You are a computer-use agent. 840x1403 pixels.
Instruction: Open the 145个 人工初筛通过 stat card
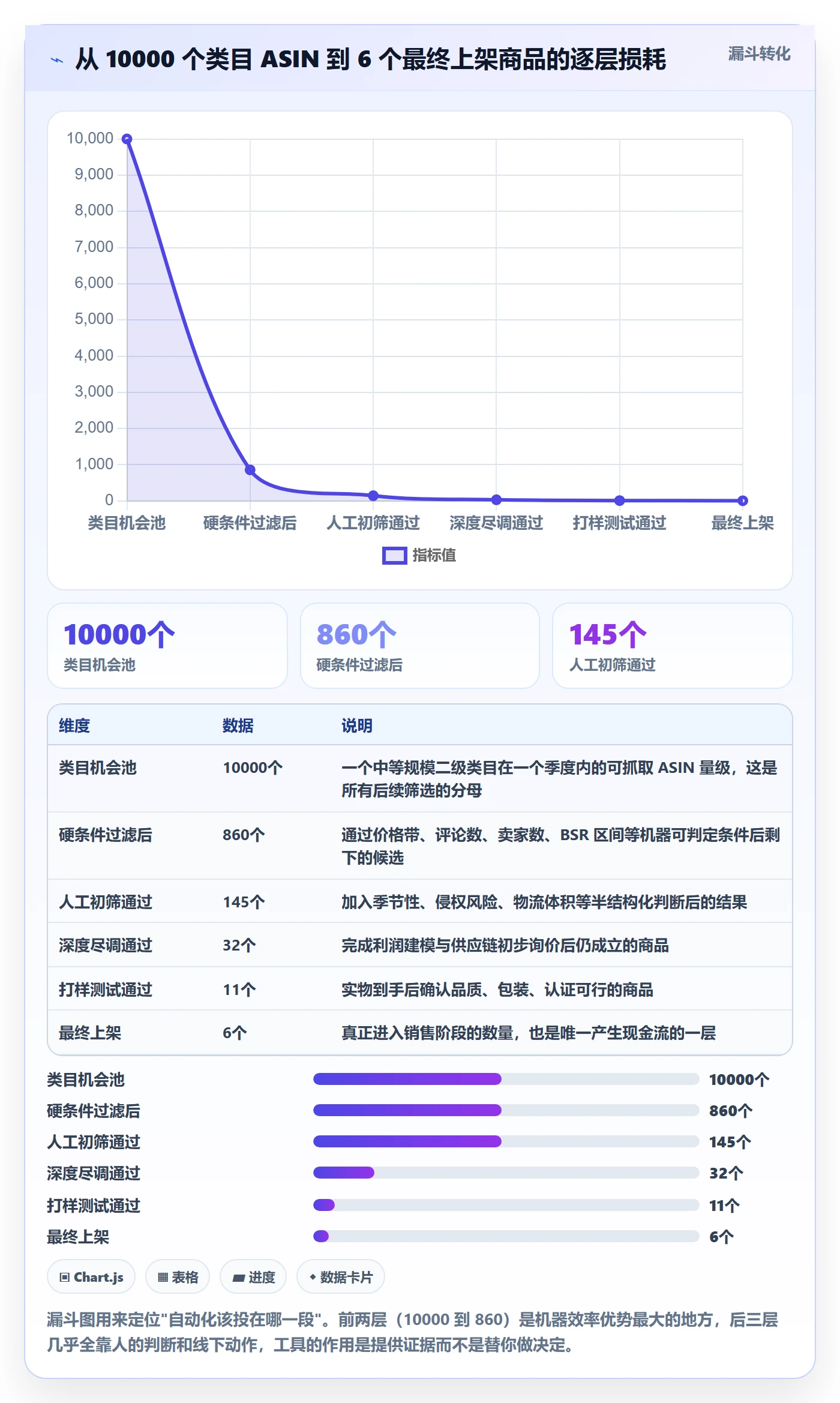click(x=673, y=646)
